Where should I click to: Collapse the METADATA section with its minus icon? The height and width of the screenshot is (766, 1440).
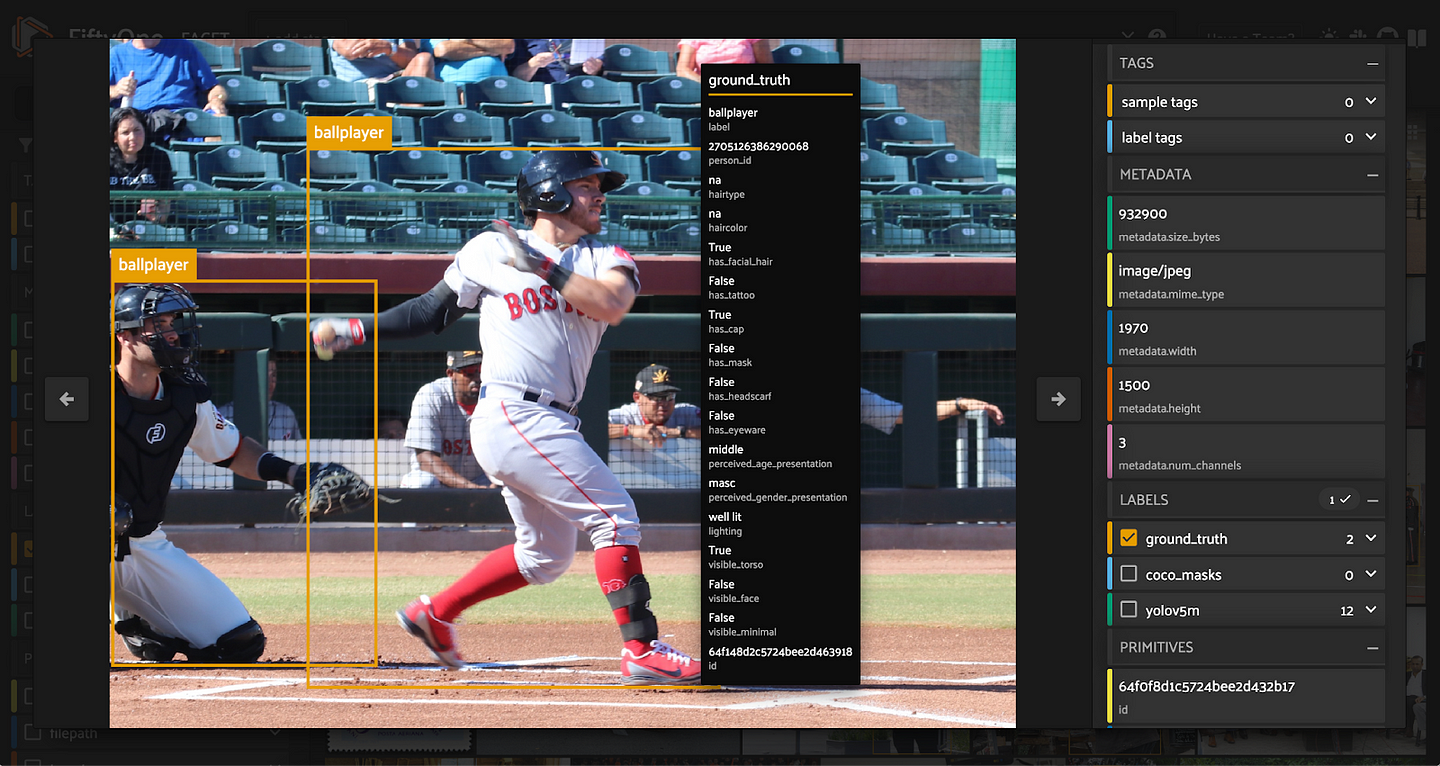1373,174
